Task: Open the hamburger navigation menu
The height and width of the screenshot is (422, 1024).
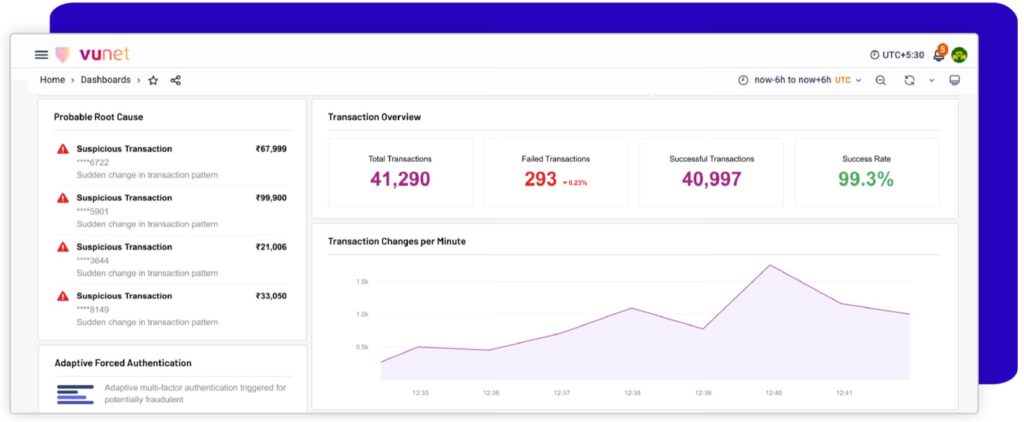Action: (41, 55)
